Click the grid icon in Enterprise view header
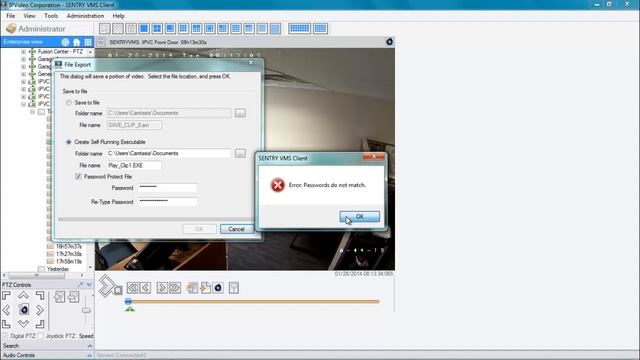The height and width of the screenshot is (360, 640). 88,42
